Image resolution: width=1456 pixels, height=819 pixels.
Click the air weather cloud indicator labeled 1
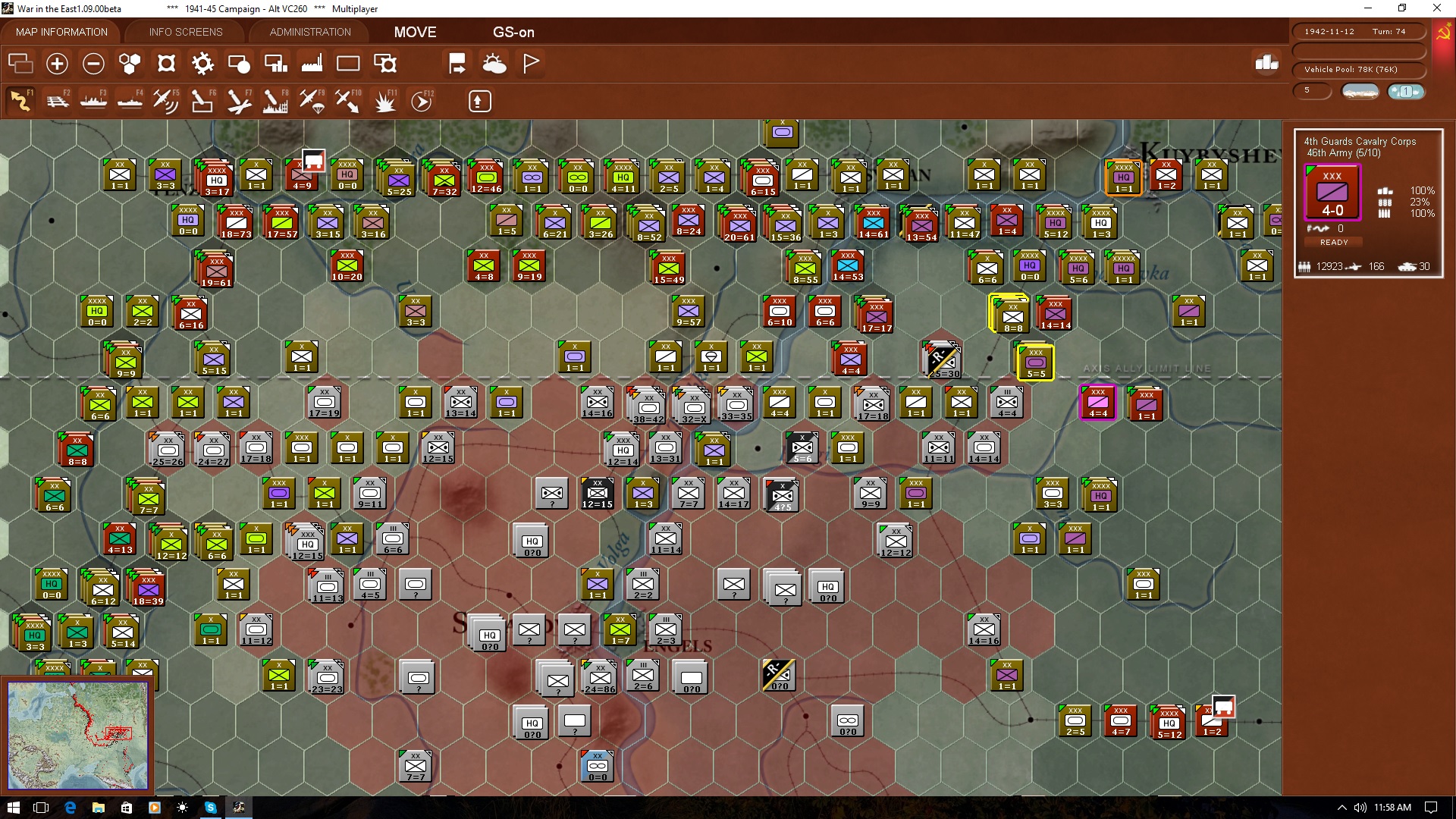1405,92
